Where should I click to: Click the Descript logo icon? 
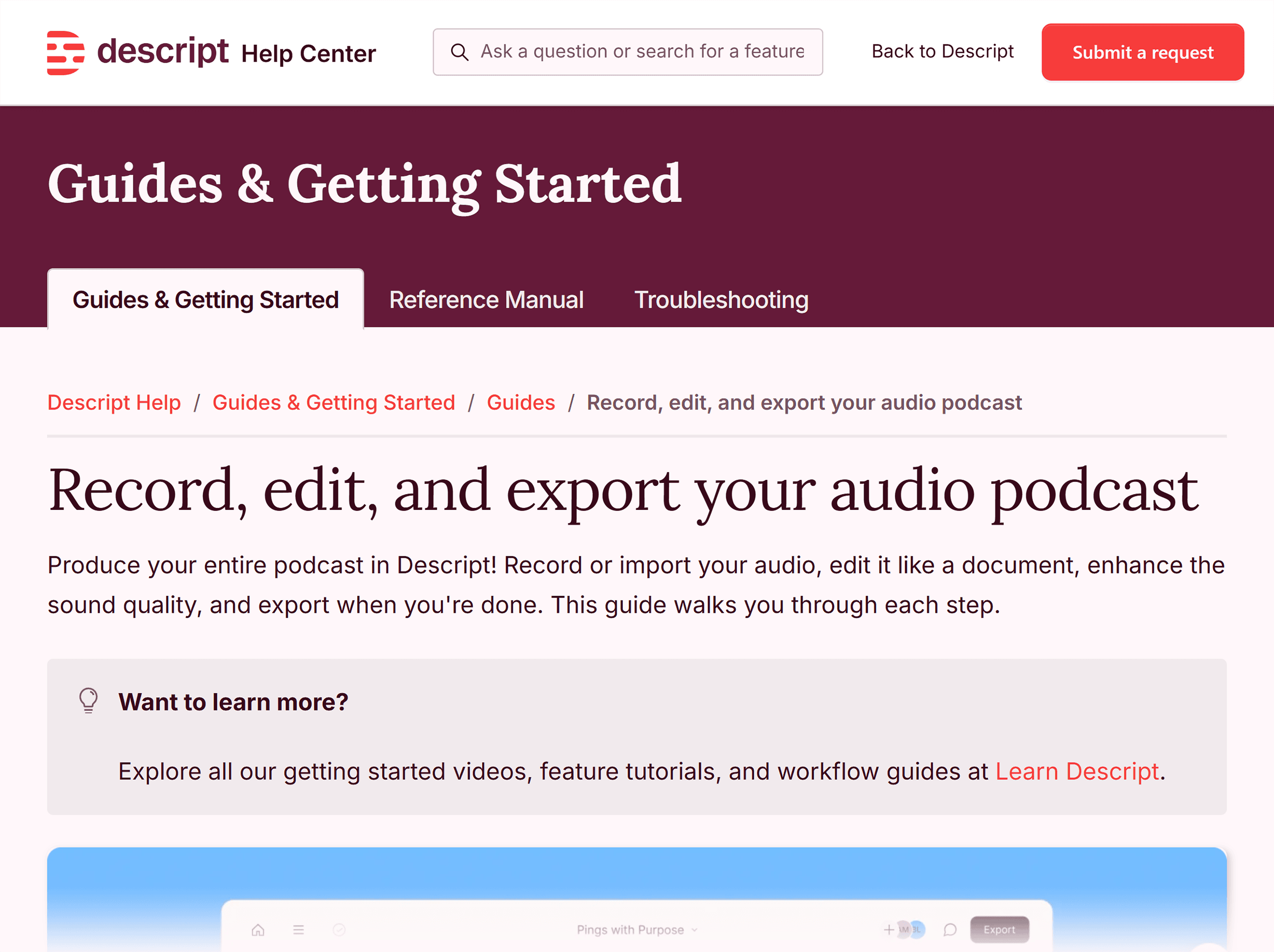coord(65,52)
